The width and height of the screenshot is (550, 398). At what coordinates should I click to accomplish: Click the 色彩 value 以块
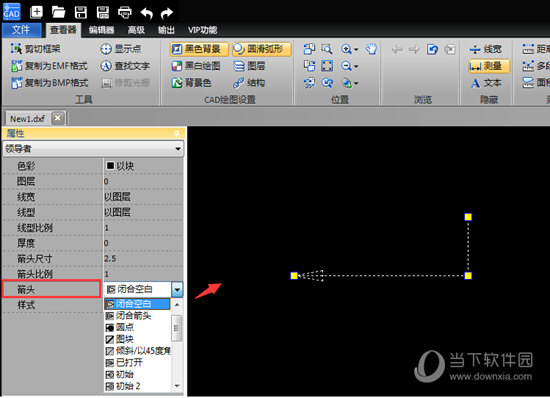(x=143, y=166)
